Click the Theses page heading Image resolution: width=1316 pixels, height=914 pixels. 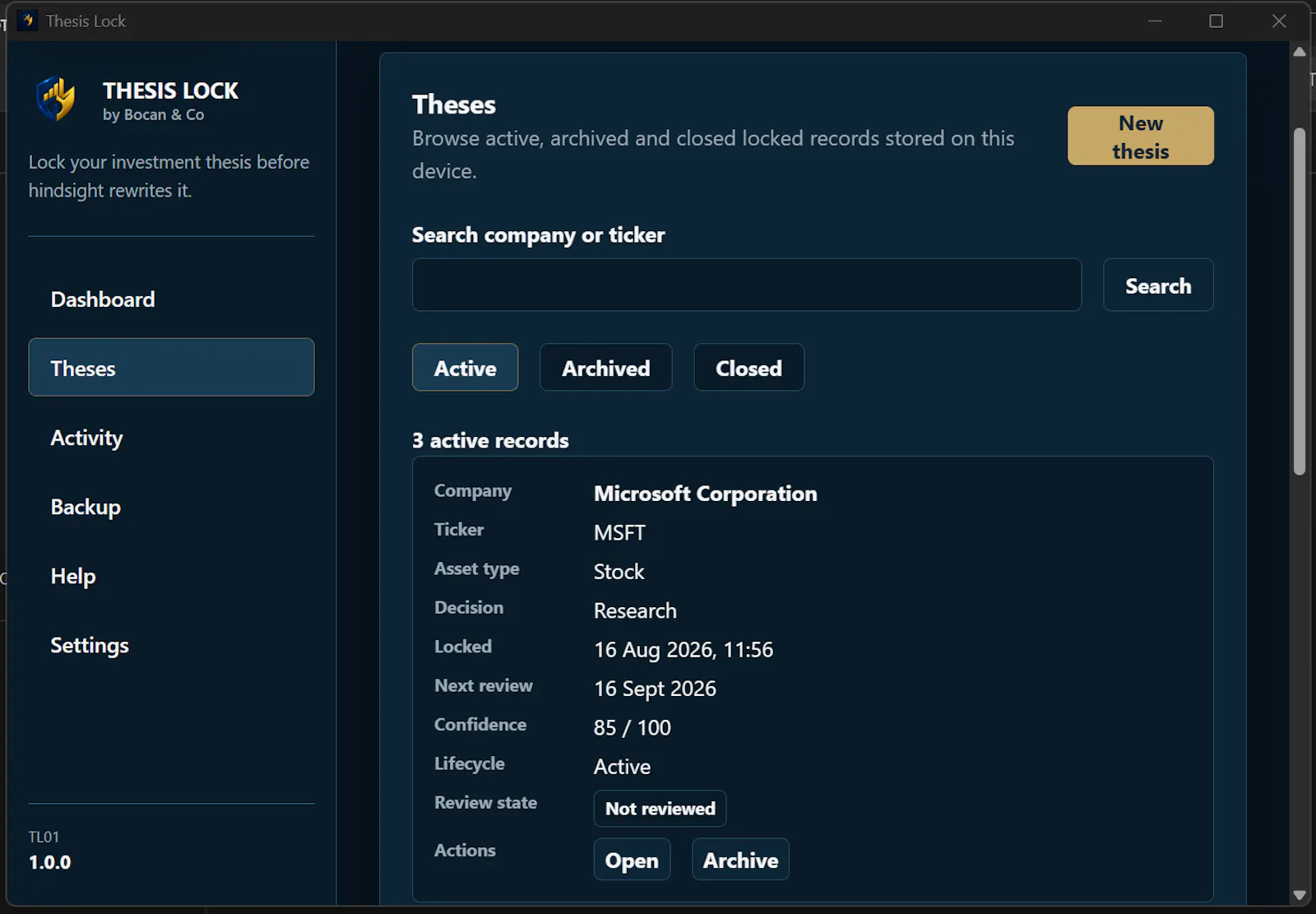coord(454,104)
